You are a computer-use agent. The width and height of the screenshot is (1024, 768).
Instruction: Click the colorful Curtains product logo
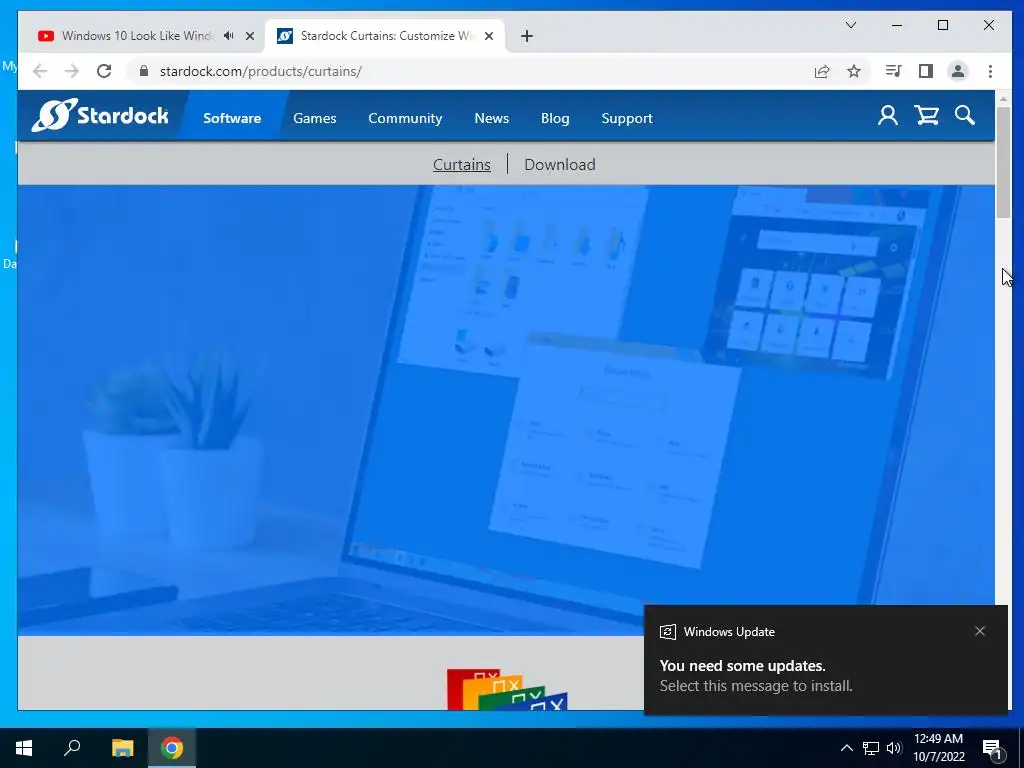pyautogui.click(x=507, y=688)
